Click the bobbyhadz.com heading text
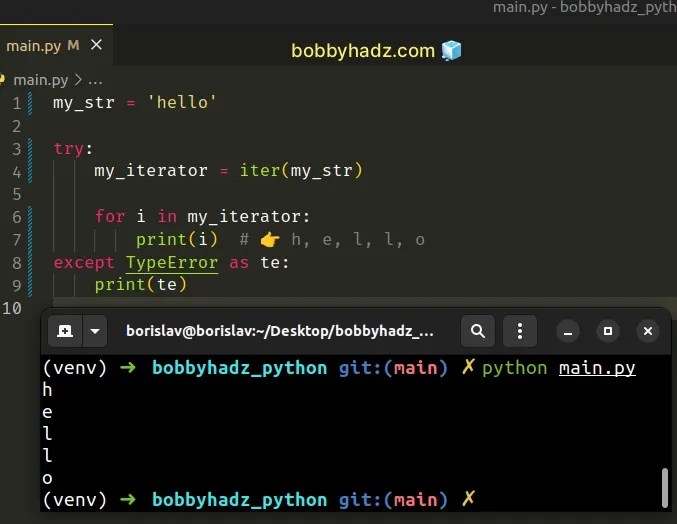This screenshot has height=524, width=677. [363, 51]
